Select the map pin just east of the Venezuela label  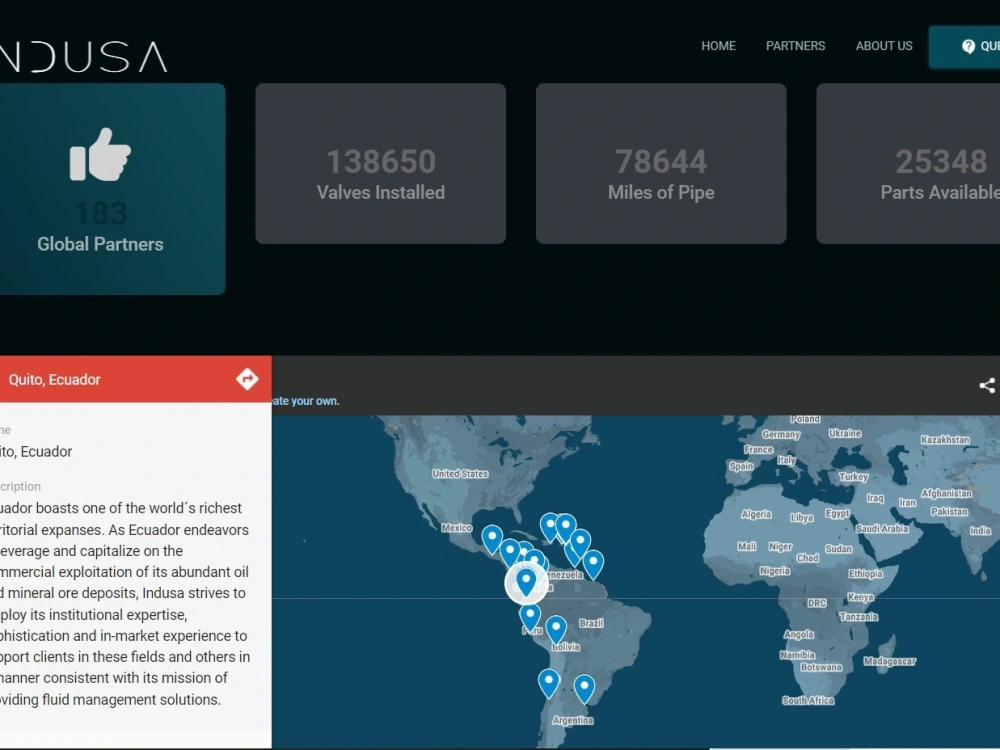tap(593, 564)
